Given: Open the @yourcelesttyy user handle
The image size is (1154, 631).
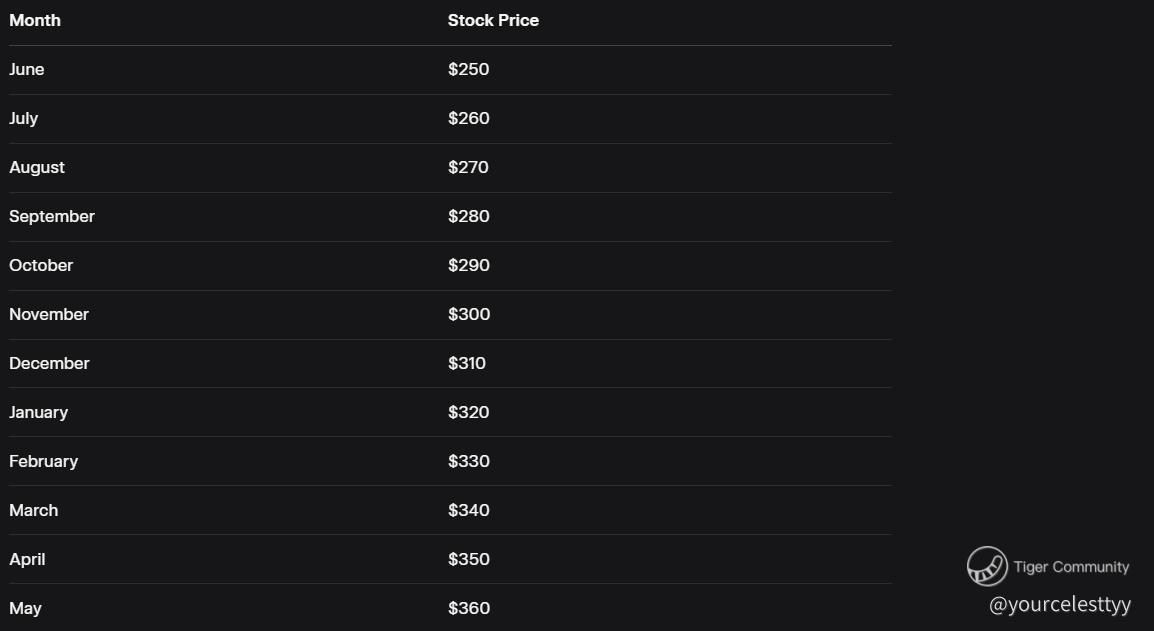Looking at the screenshot, I should click(1060, 604).
